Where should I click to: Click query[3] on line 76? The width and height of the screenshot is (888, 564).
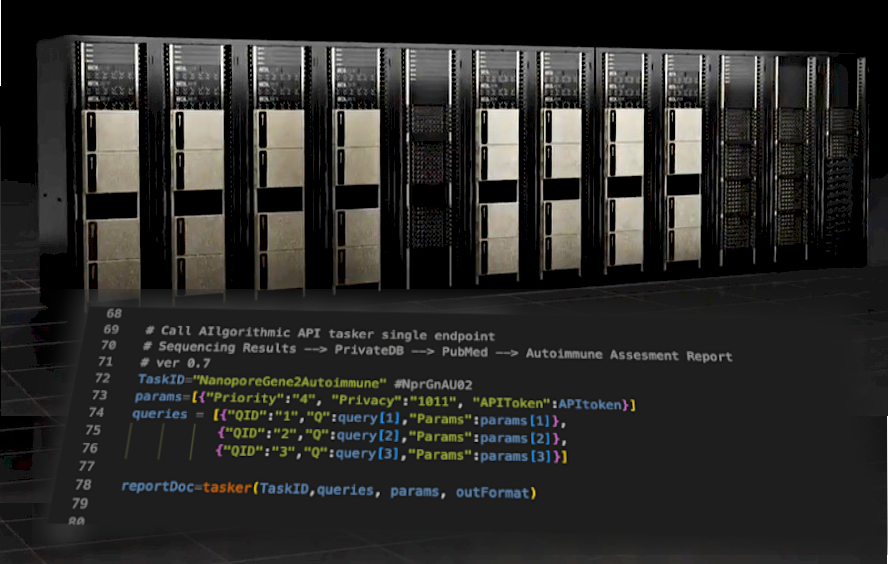367,454
